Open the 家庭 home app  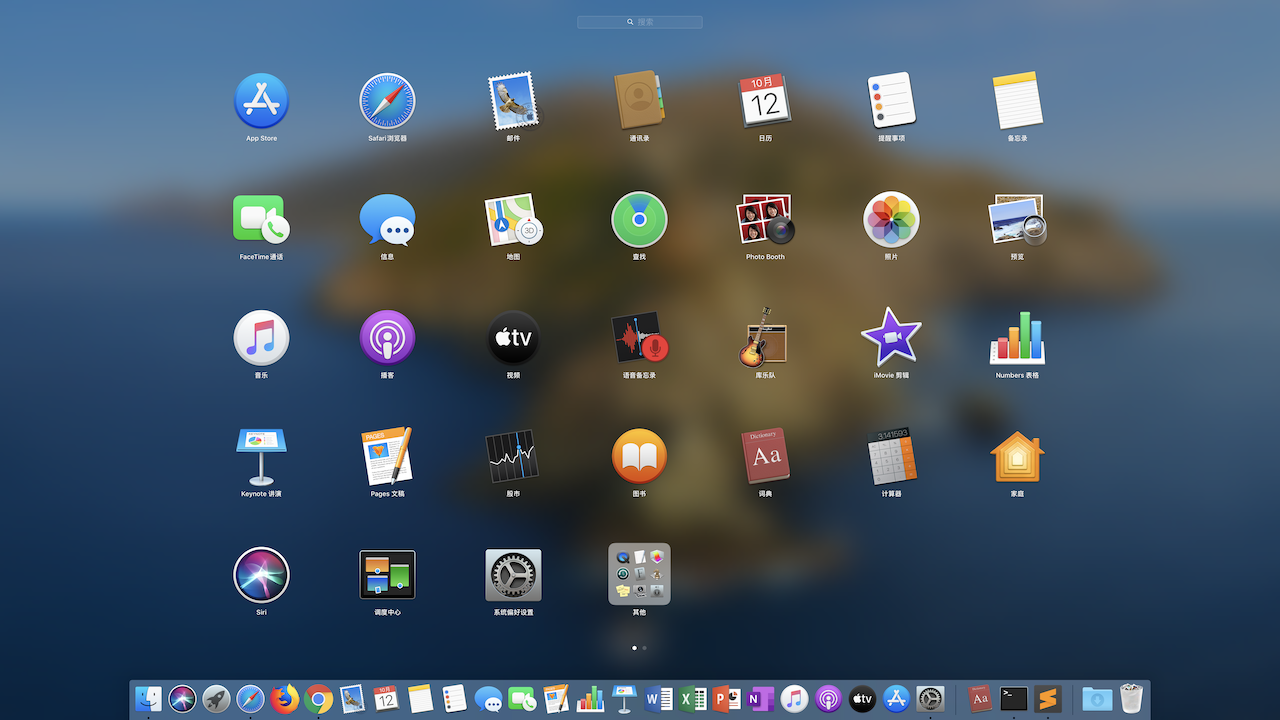coord(1017,457)
